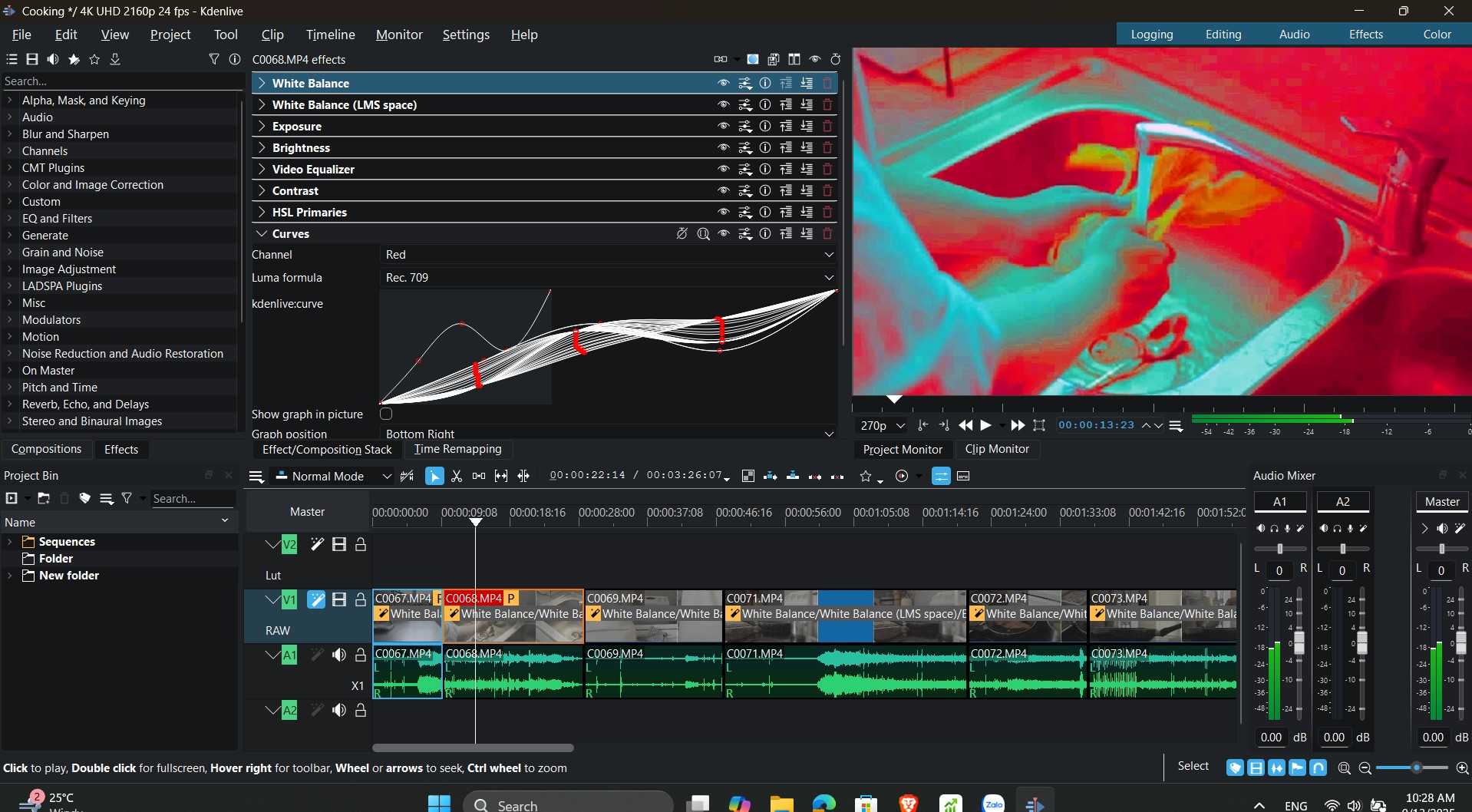This screenshot has width=1472, height=812.
Task: Open the timeline hamburger menu
Action: coord(256,477)
